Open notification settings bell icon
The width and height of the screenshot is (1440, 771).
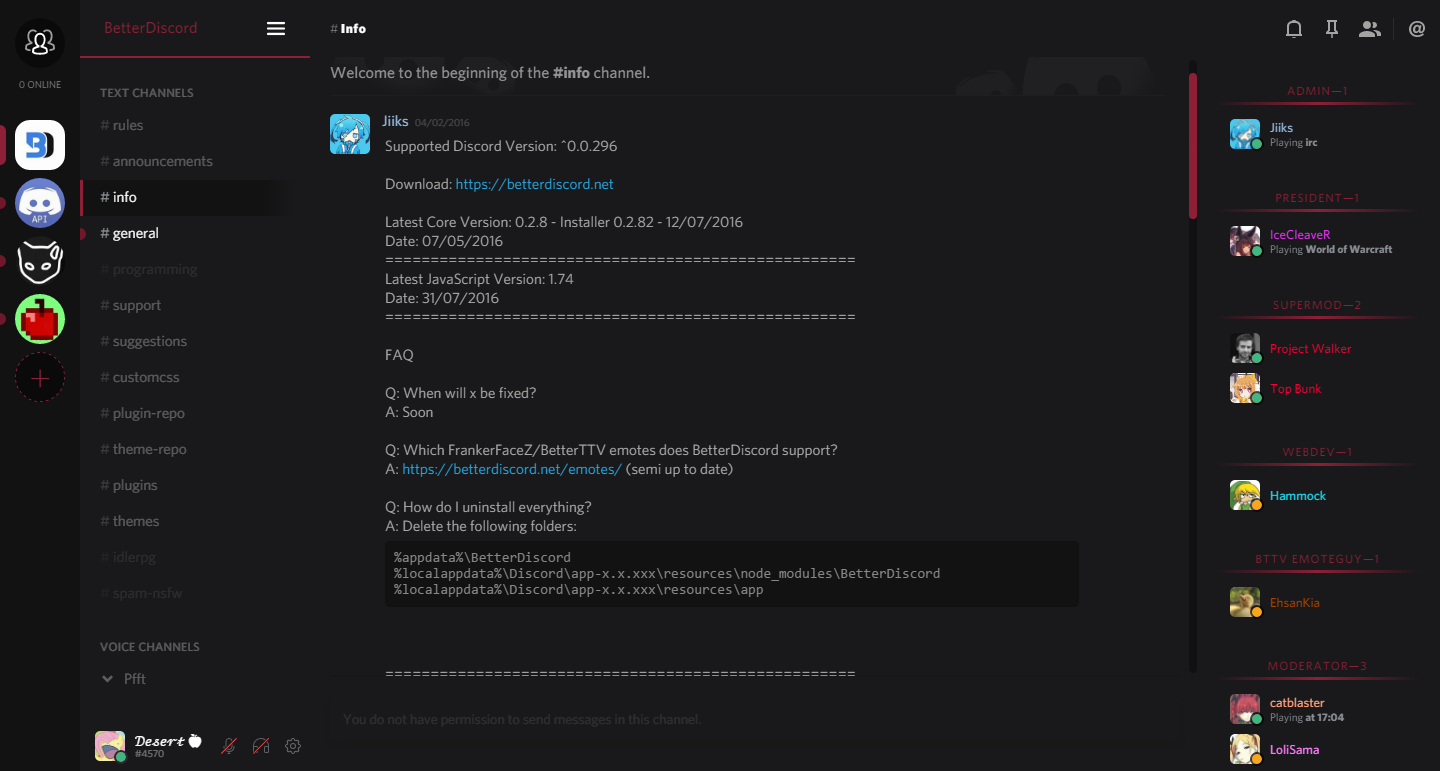(x=1294, y=29)
